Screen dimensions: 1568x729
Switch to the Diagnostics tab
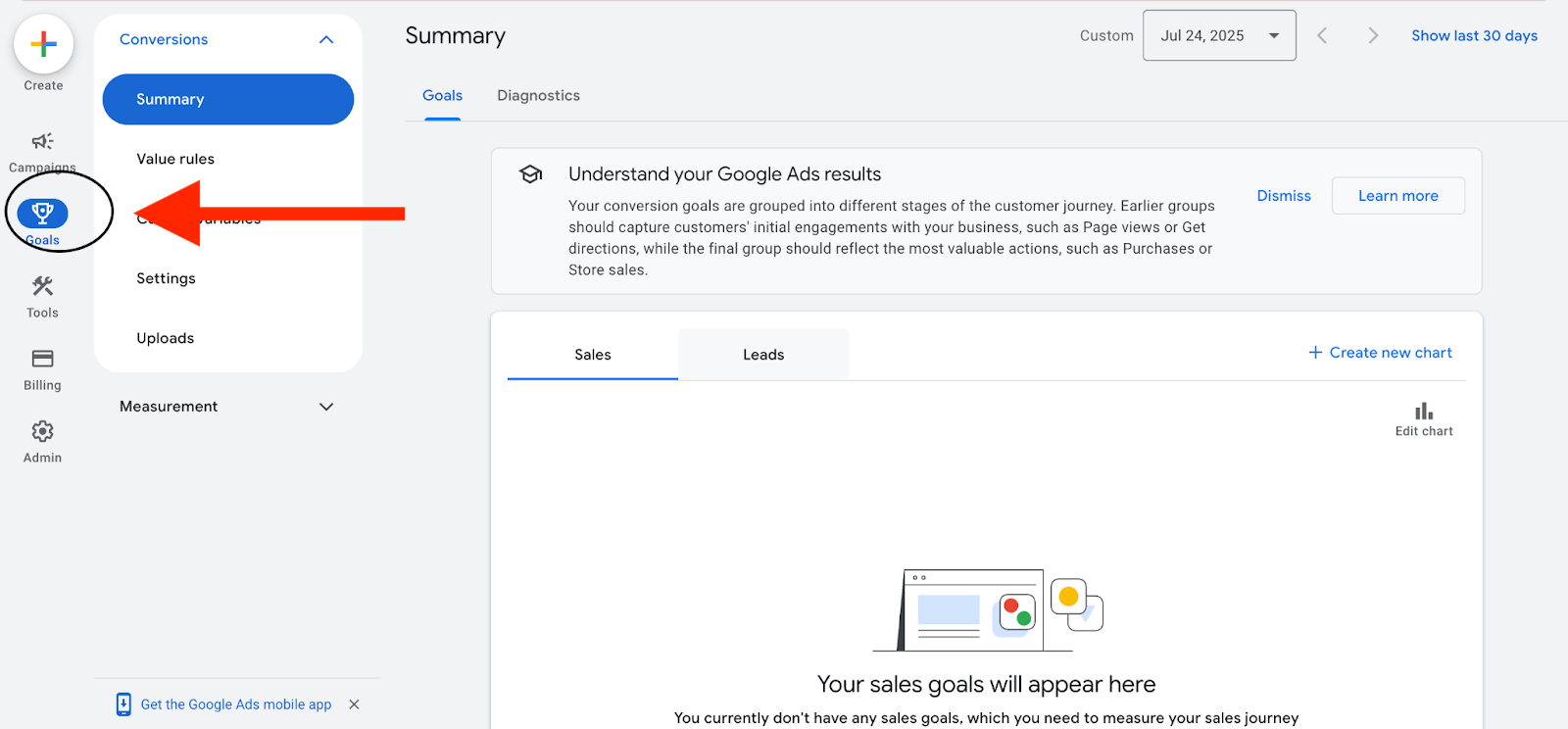(x=538, y=96)
